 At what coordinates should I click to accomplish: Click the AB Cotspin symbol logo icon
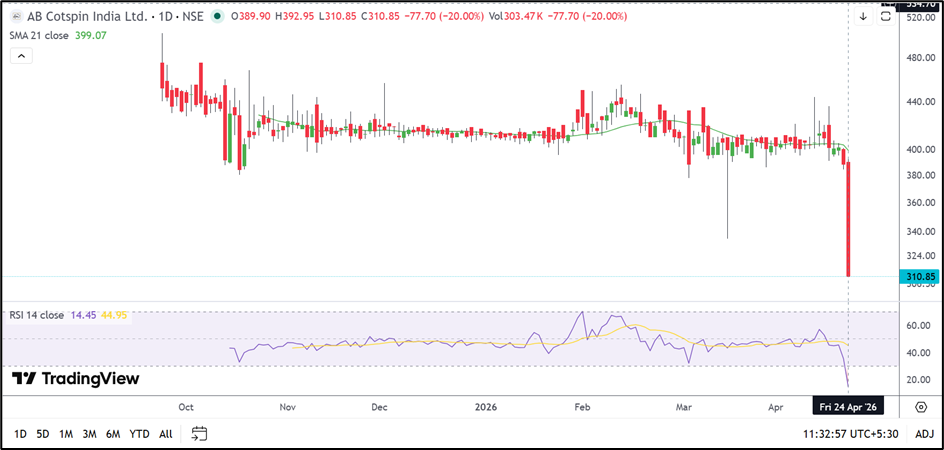17,17
